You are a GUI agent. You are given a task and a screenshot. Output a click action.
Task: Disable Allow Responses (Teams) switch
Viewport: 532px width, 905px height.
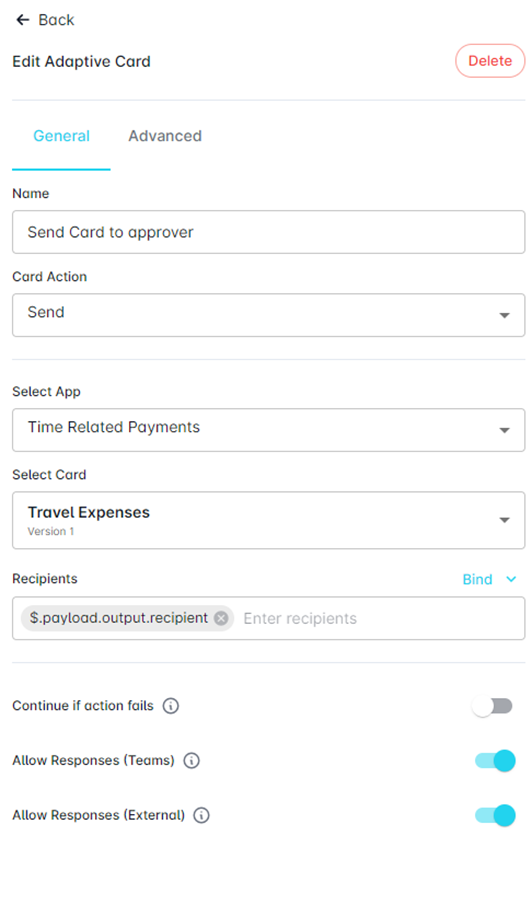tap(495, 761)
